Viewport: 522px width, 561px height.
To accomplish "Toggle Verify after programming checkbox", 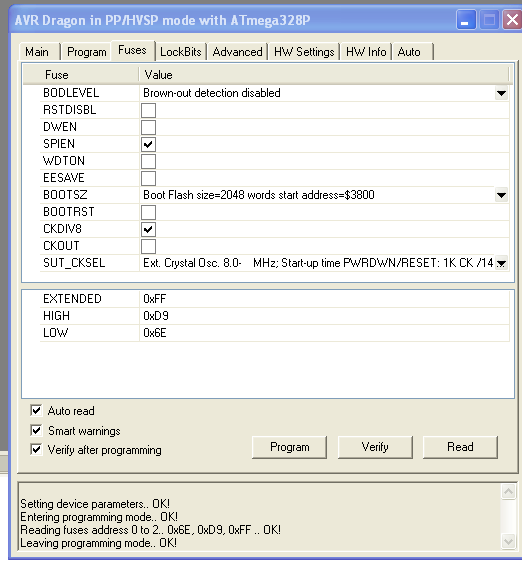I will pyautogui.click(x=36, y=449).
